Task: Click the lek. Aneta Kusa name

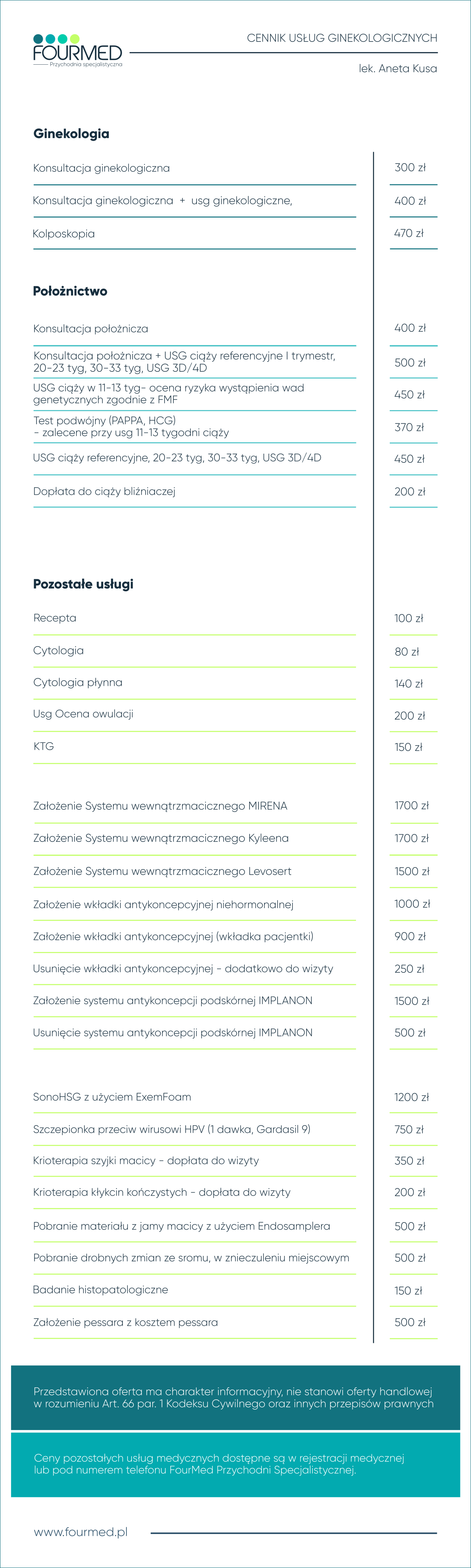Action: point(398,69)
